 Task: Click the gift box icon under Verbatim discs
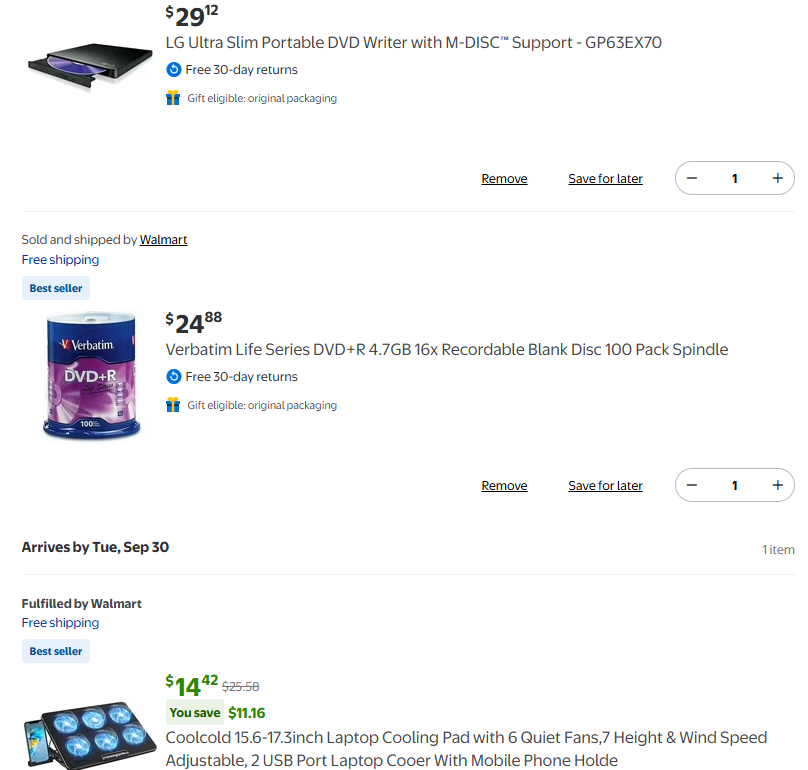pos(173,405)
